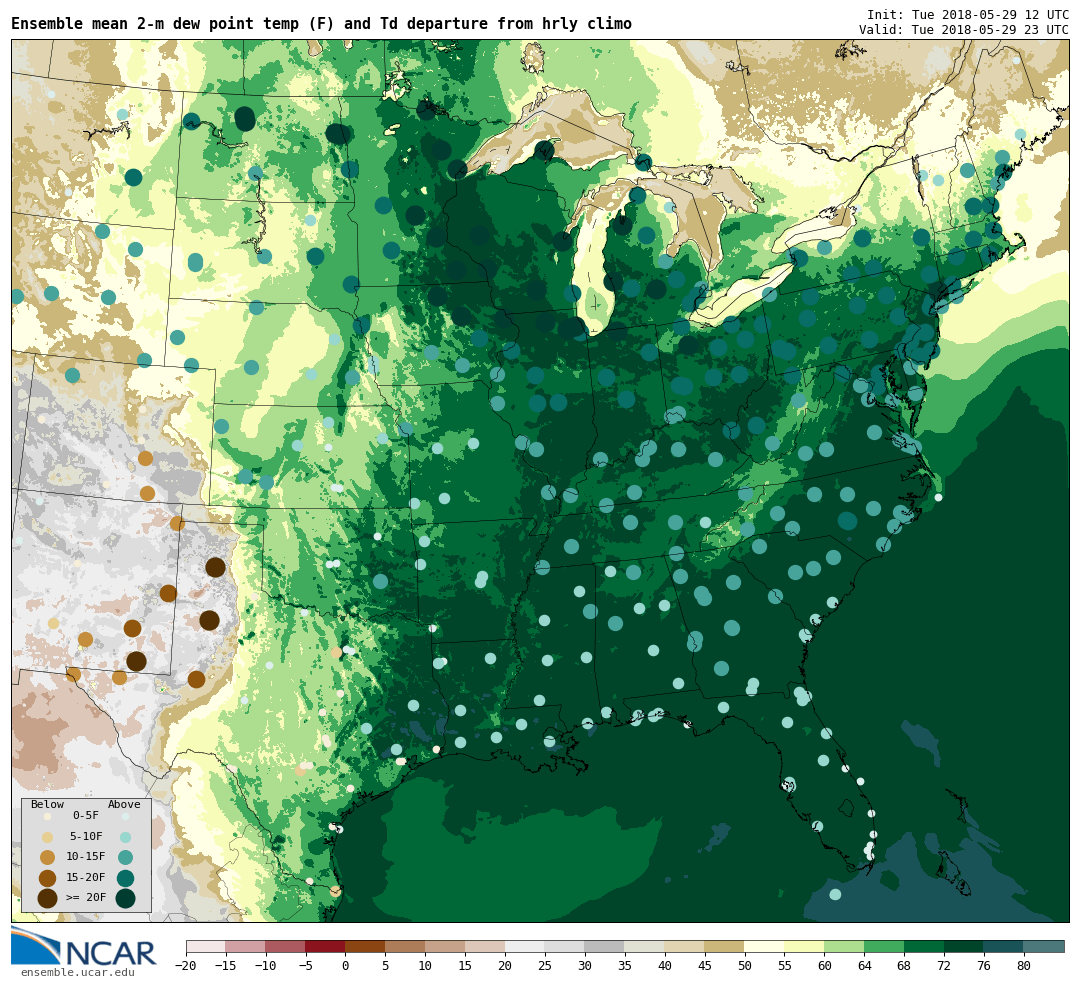Screen dimensions: 1080x985
Task: Click the '0-5F' legend label
Action: coord(86,816)
